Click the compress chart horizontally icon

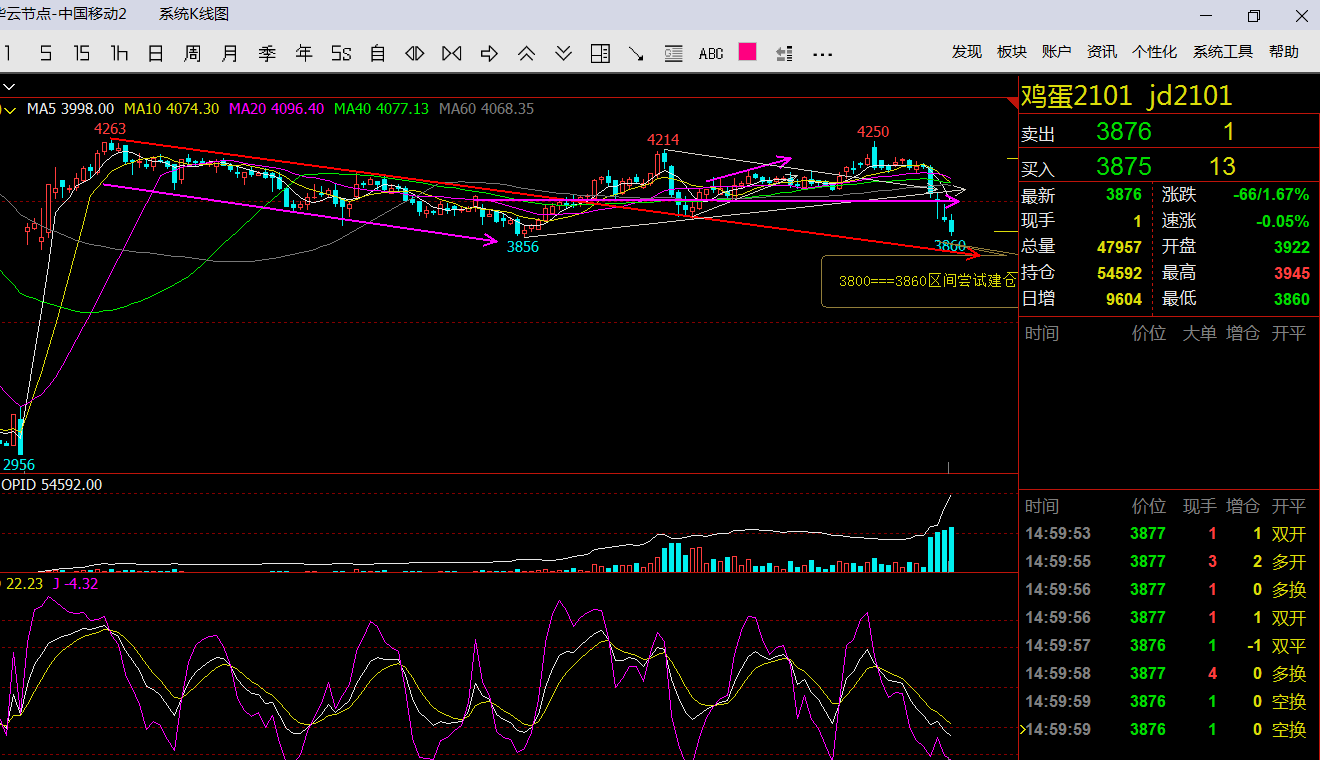tap(452, 53)
